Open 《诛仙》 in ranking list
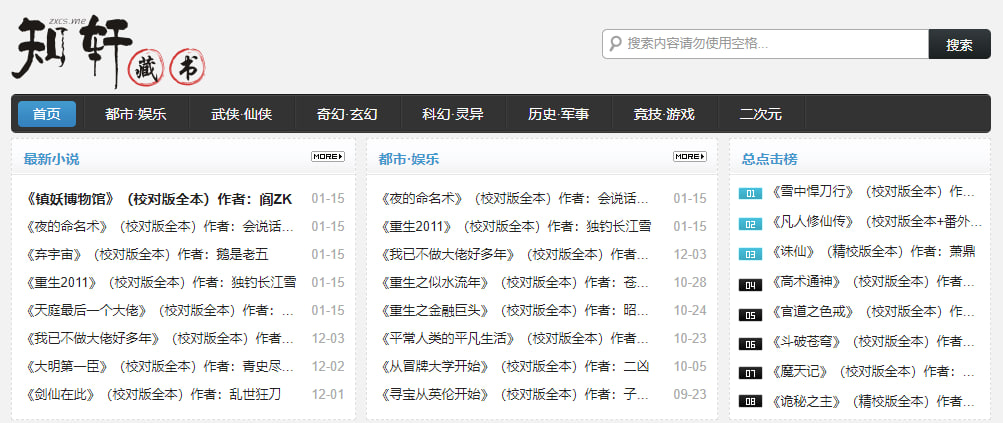This screenshot has width=1003, height=423. 873,251
